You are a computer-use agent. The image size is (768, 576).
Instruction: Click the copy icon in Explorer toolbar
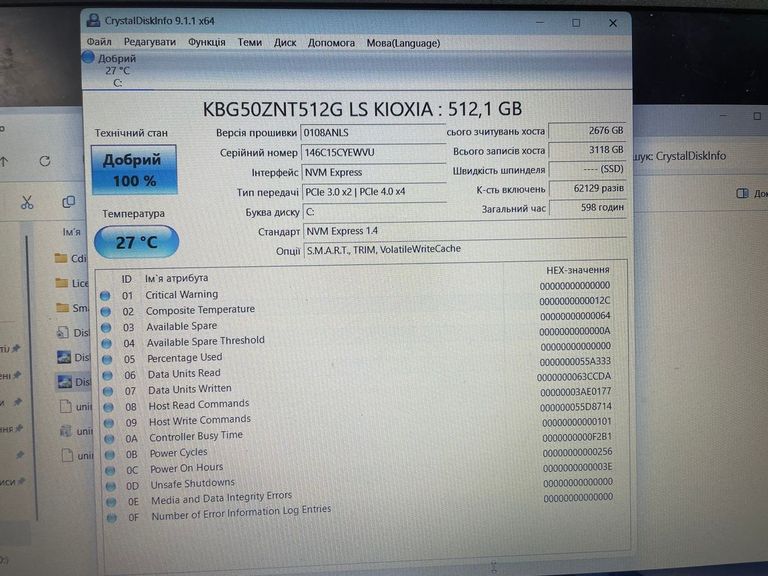tap(69, 202)
